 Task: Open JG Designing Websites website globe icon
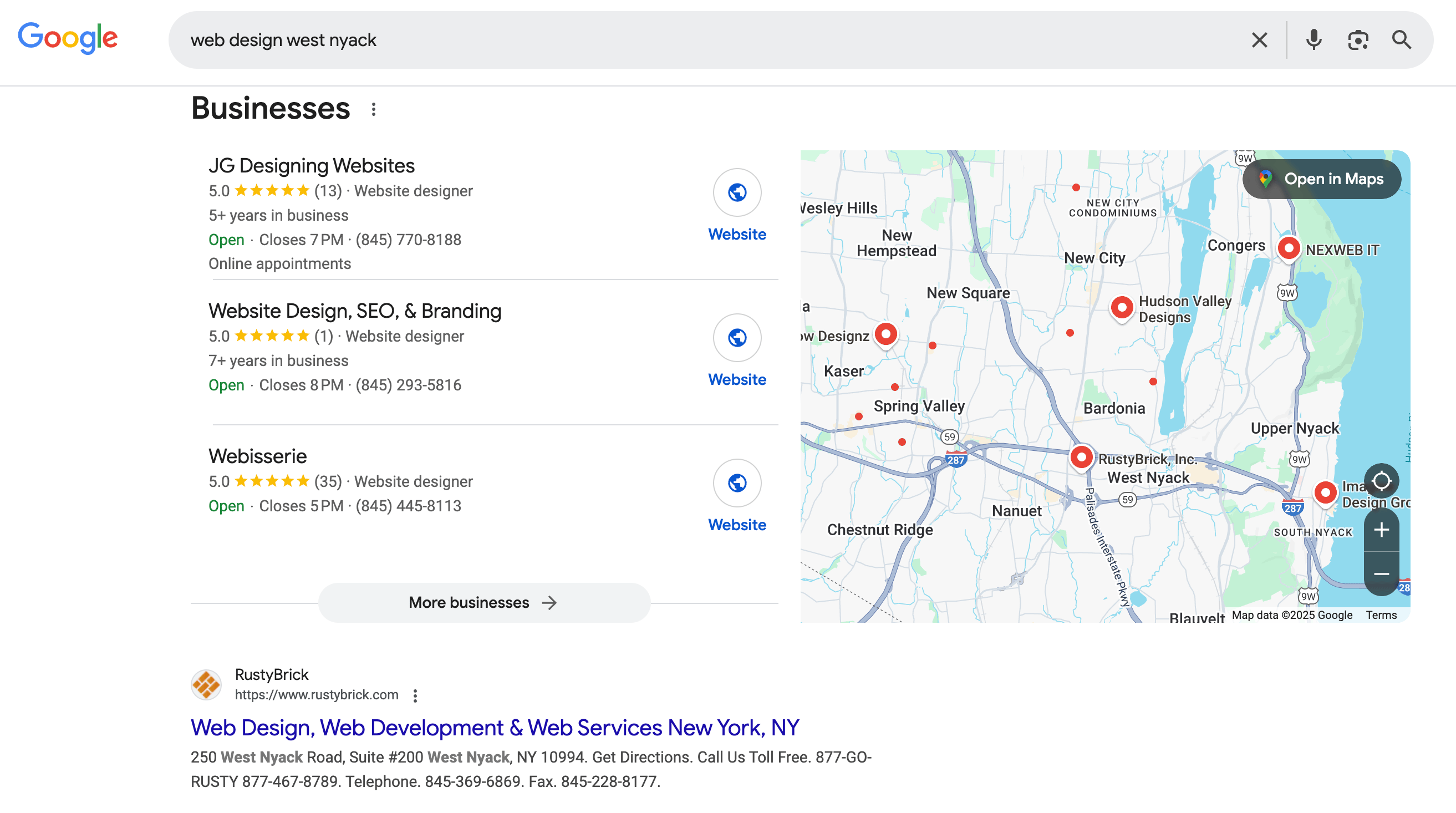[737, 192]
